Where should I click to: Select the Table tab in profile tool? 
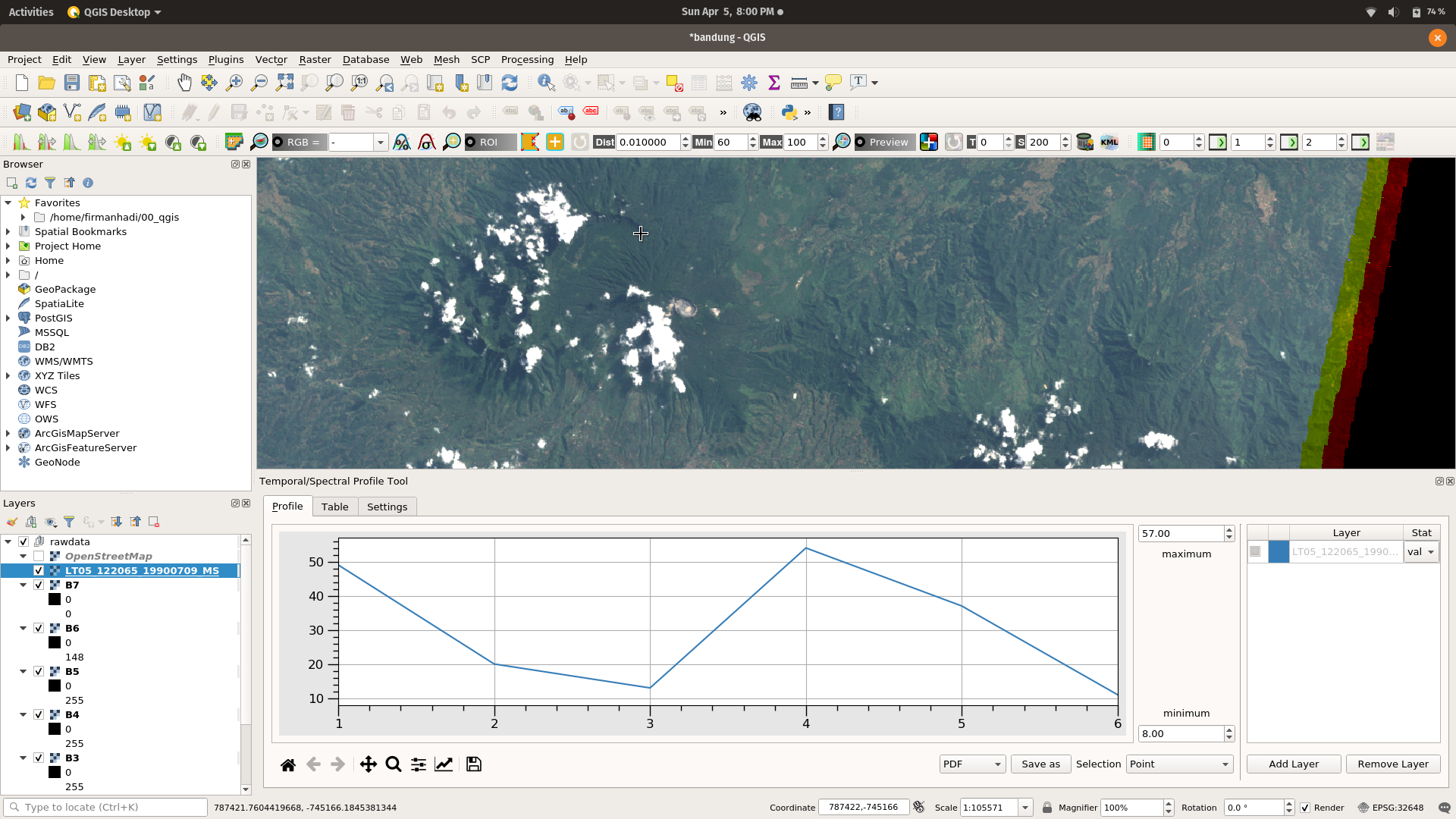(334, 506)
